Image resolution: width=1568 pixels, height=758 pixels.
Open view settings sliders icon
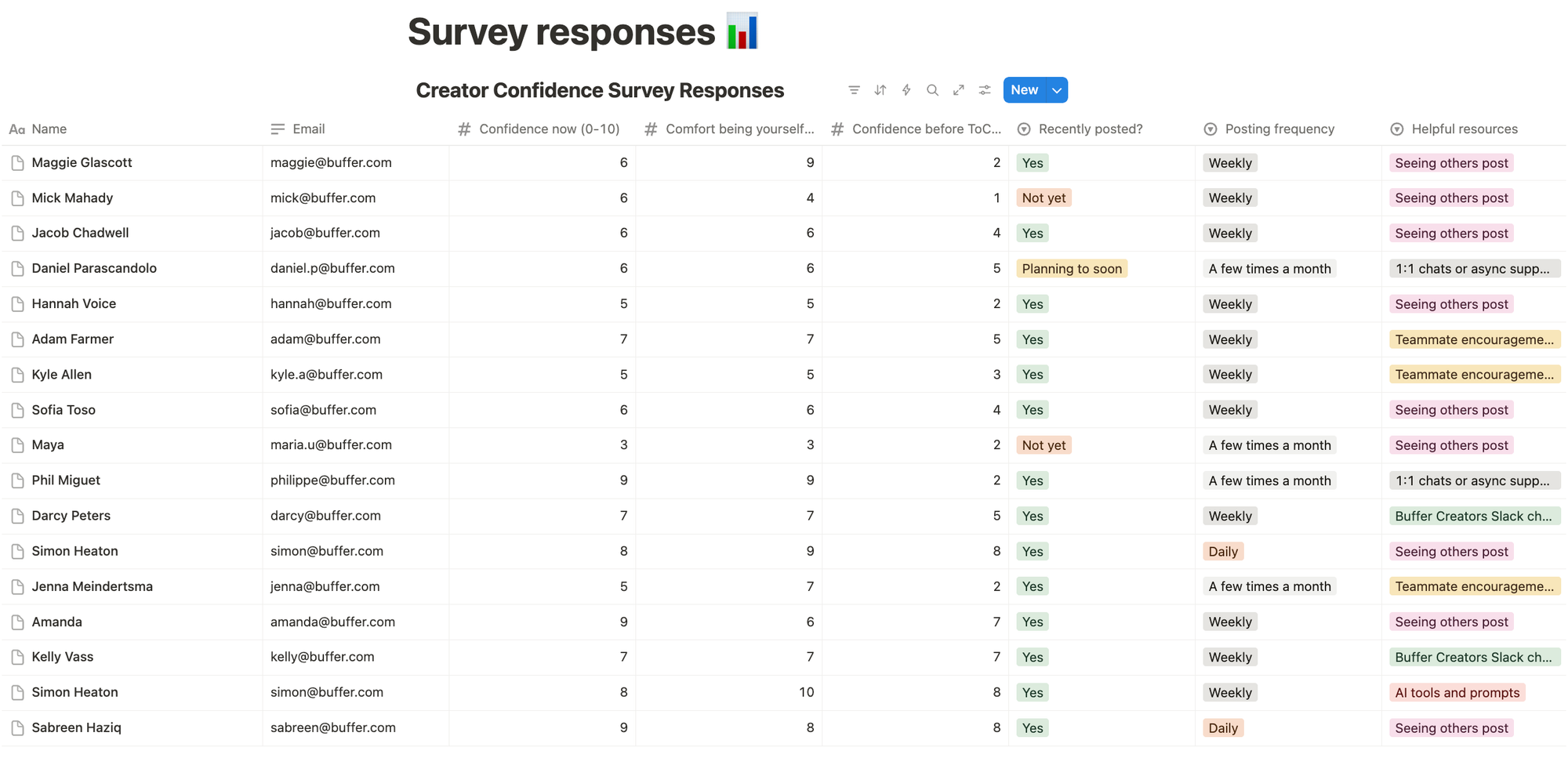point(985,89)
